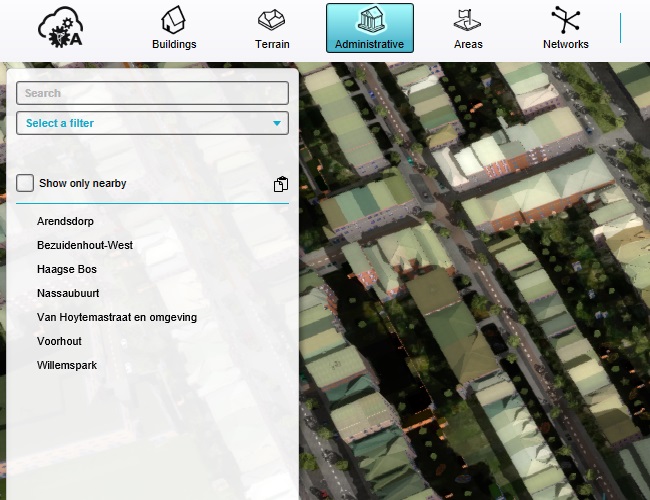Viewport: 650px width, 500px height.
Task: Select the Haagse Bos entry
Action: (x=67, y=269)
